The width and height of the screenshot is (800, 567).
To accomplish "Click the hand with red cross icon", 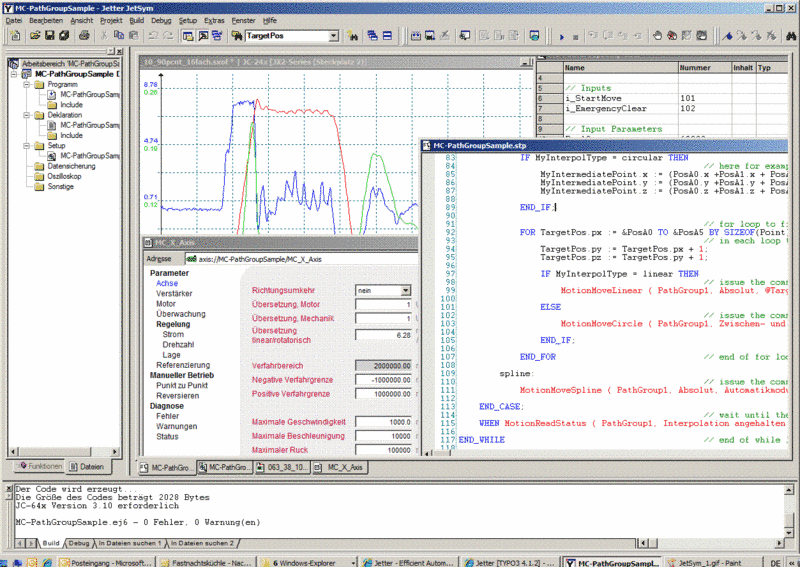I will [x=672, y=36].
